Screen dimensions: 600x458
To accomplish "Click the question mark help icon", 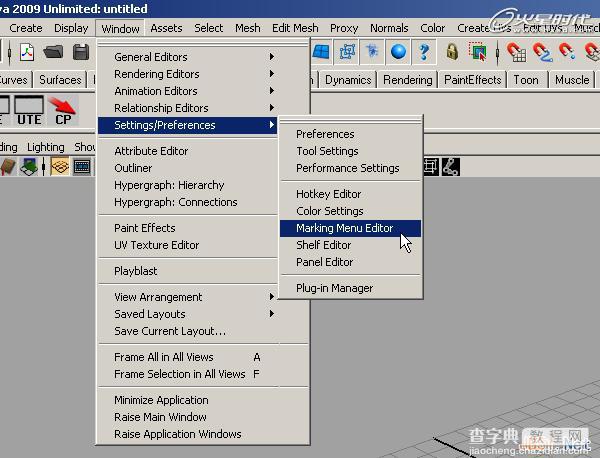I will pos(424,52).
